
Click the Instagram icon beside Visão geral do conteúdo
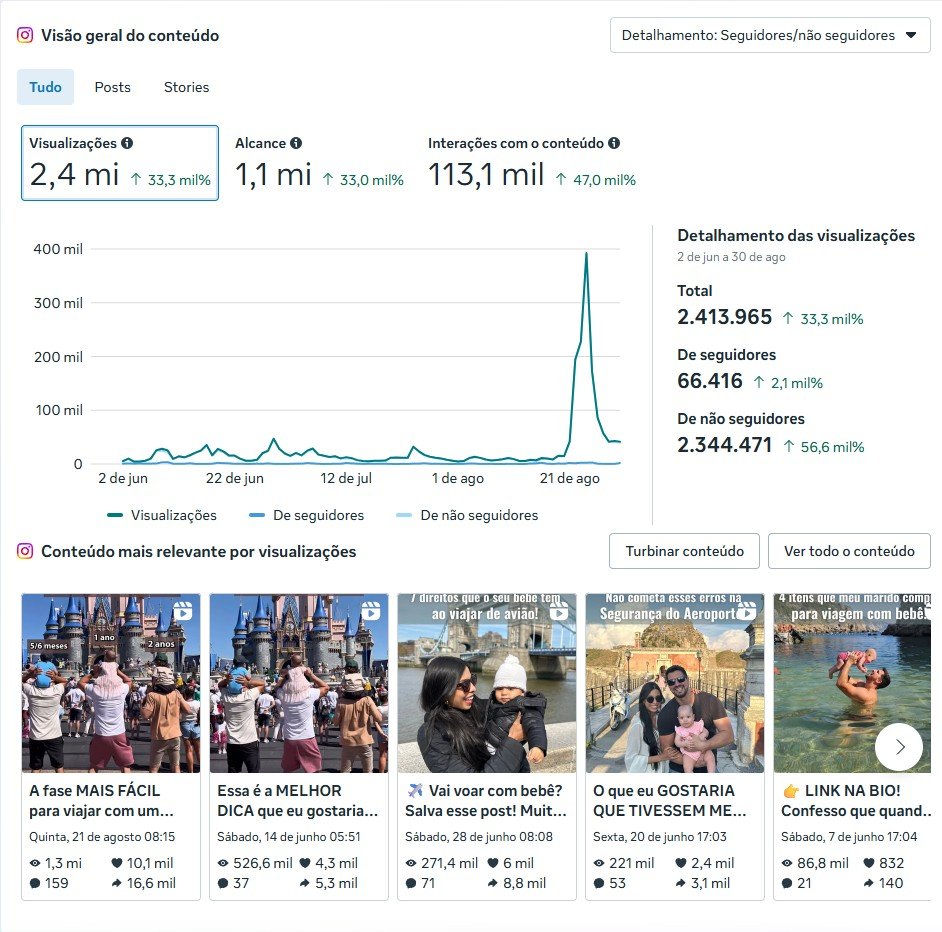25,35
